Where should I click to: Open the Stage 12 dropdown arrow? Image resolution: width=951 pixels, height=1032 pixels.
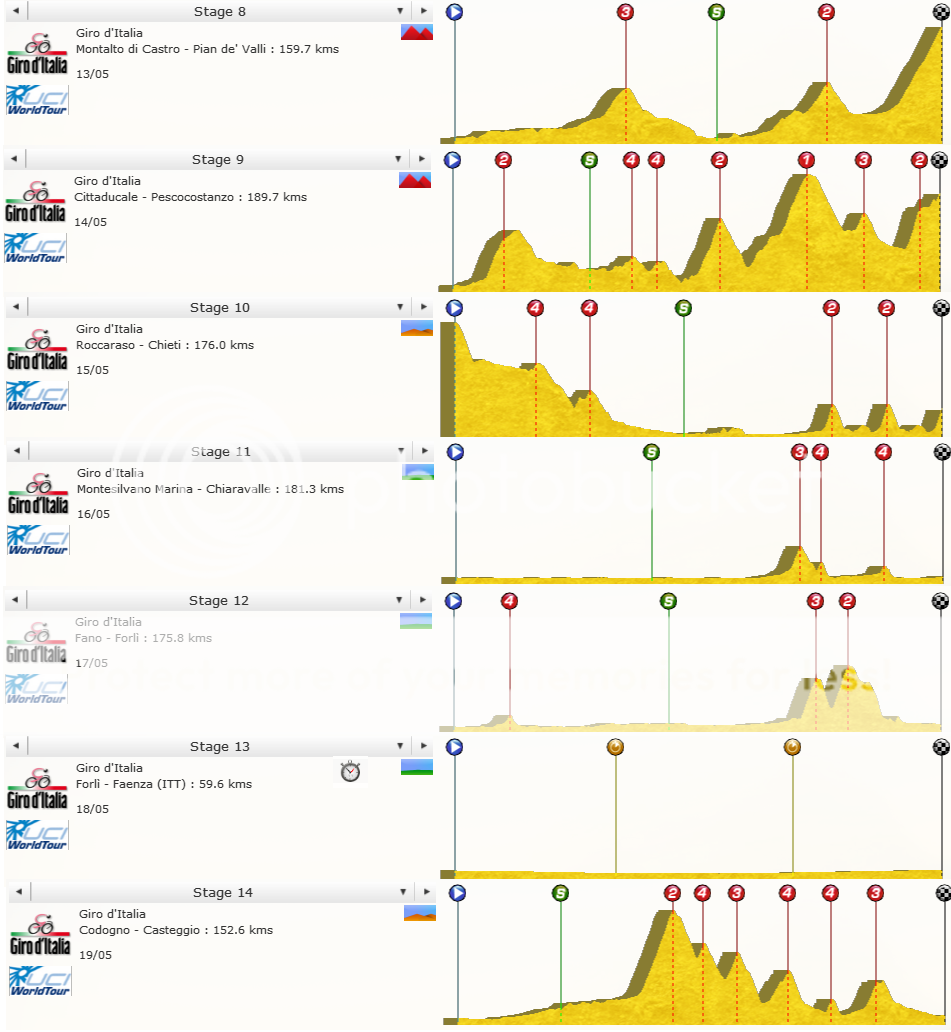(400, 600)
